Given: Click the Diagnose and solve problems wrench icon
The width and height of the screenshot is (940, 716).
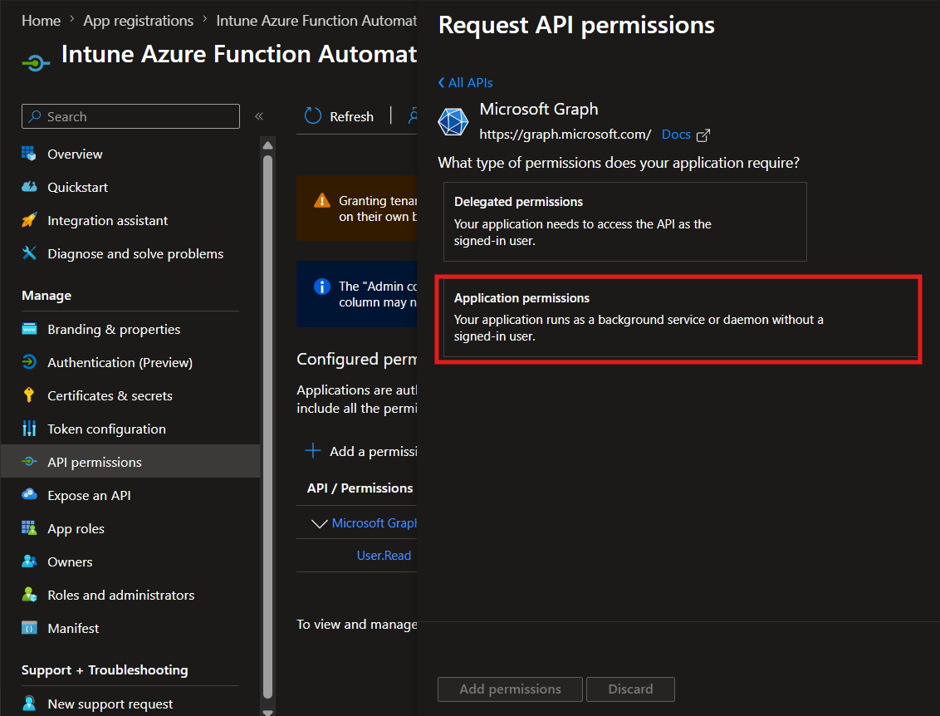Looking at the screenshot, I should (29, 253).
